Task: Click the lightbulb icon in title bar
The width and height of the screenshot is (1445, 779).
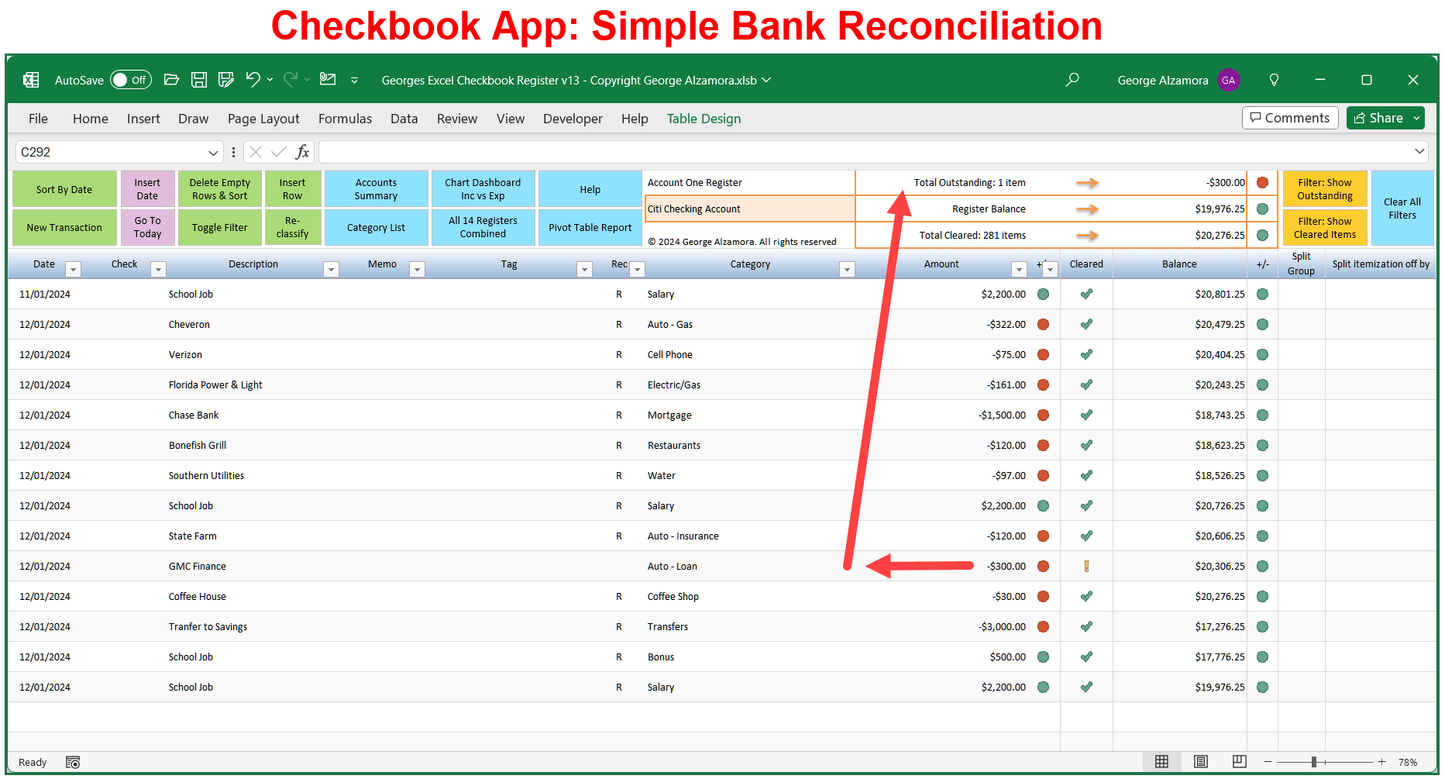Action: click(1274, 80)
